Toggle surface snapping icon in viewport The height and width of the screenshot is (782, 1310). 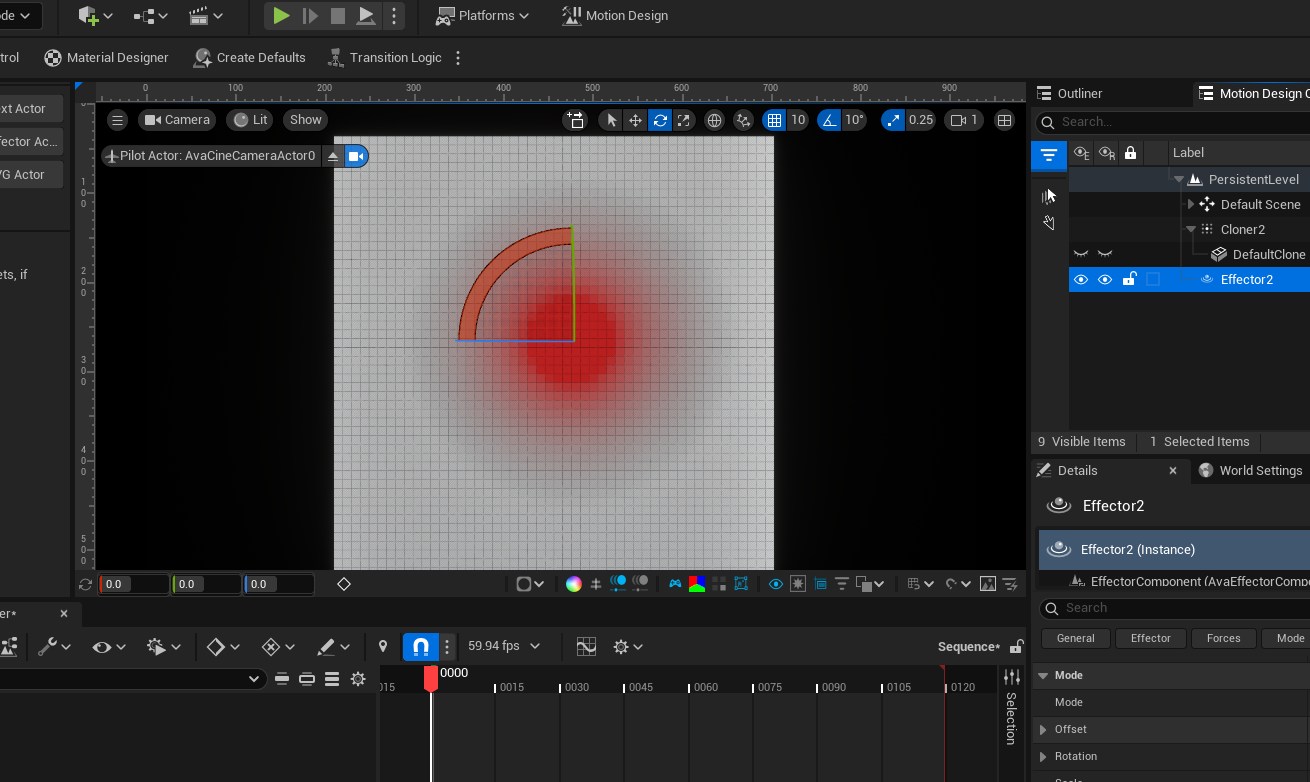pos(743,120)
